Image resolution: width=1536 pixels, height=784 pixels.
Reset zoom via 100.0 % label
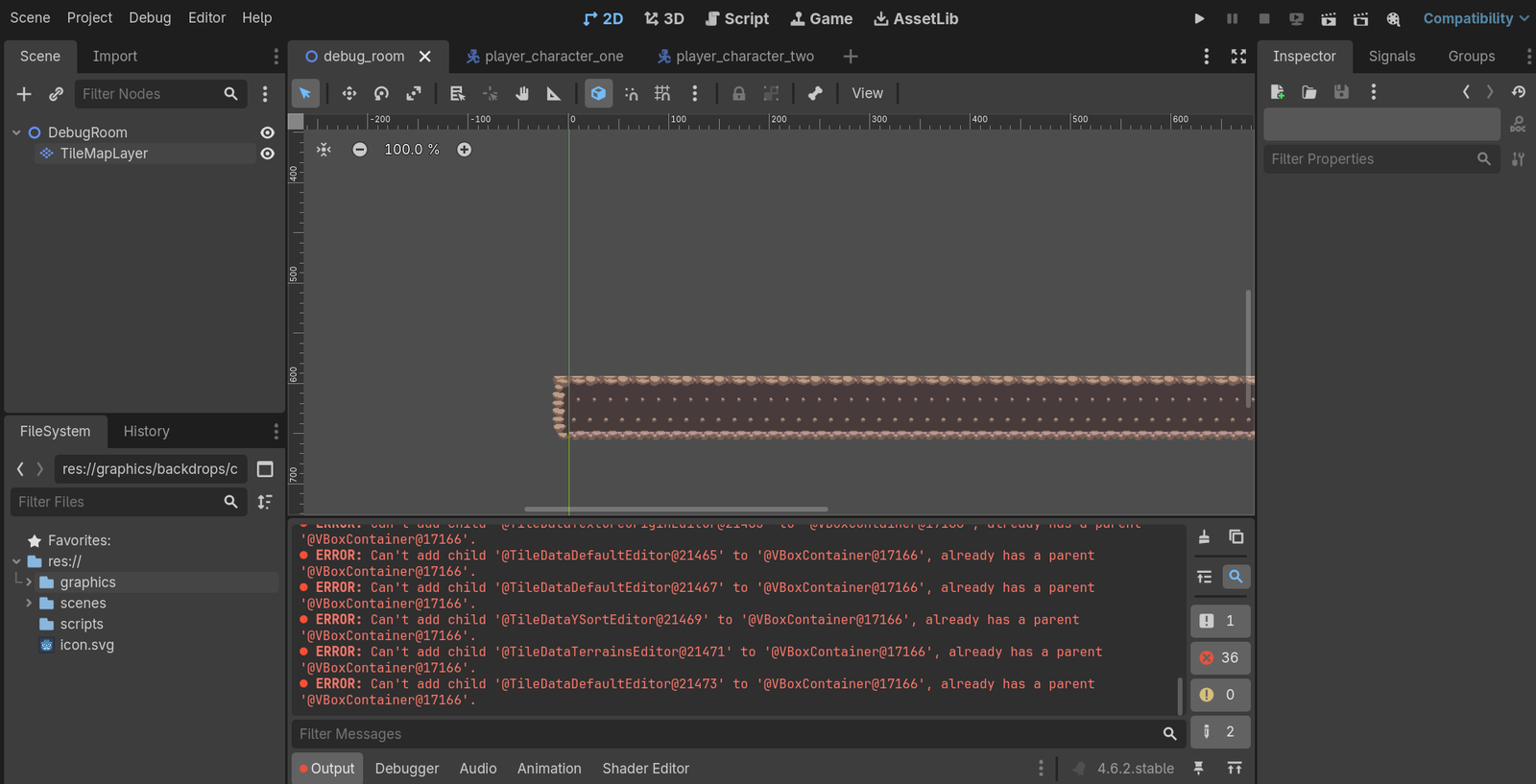pos(412,150)
